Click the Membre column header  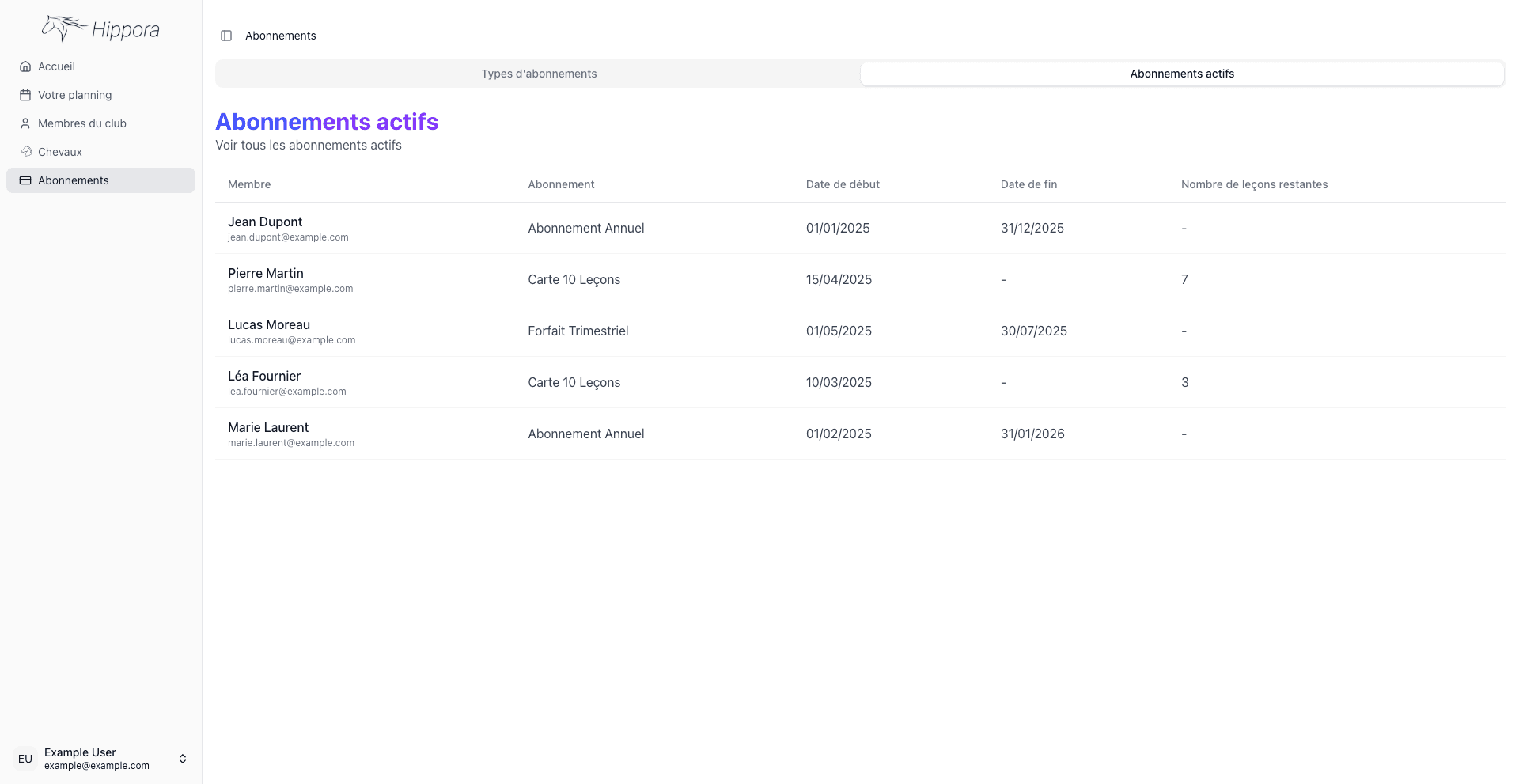[x=249, y=184]
